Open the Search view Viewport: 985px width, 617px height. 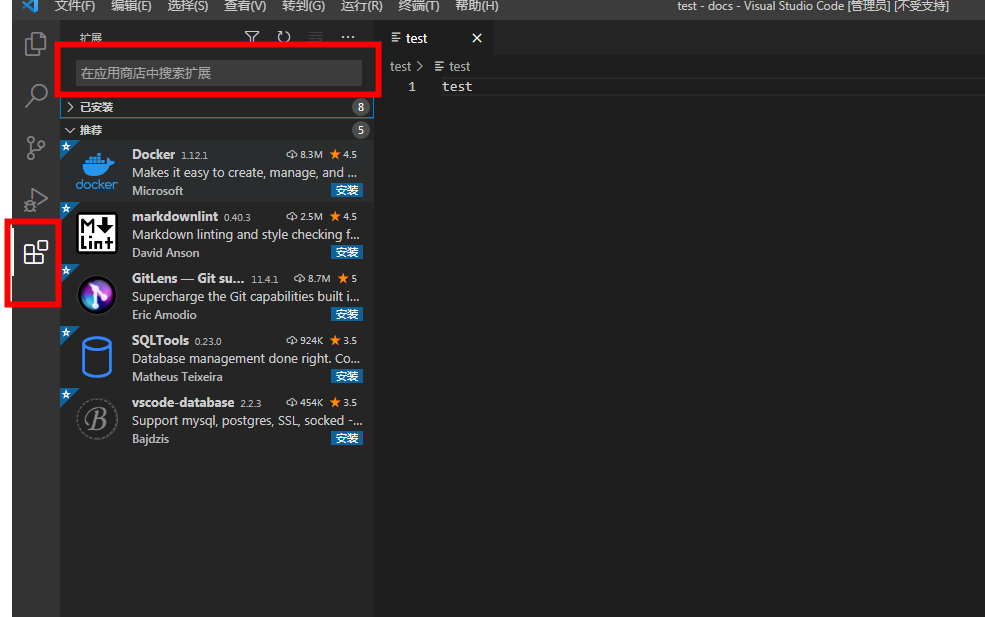click(34, 95)
